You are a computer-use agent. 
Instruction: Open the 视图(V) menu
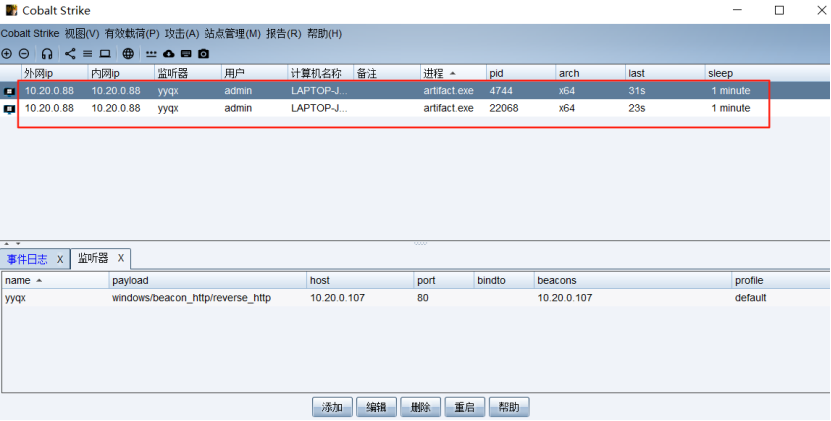82,33
